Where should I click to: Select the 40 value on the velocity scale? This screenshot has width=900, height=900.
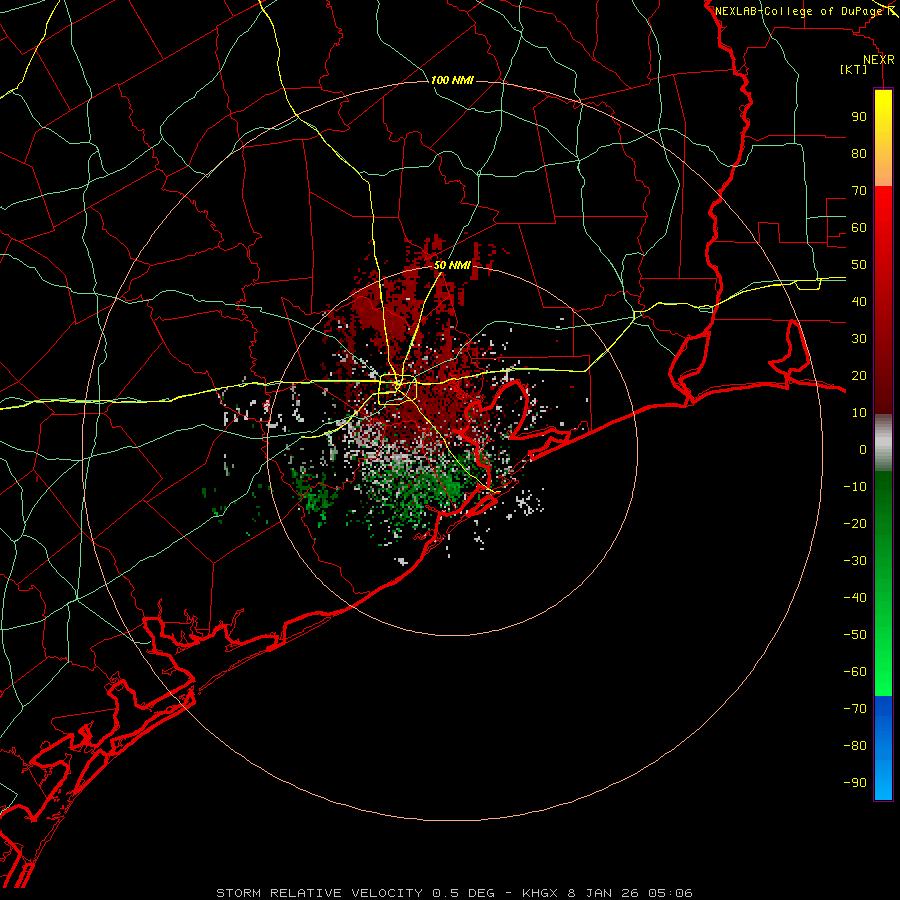(859, 302)
